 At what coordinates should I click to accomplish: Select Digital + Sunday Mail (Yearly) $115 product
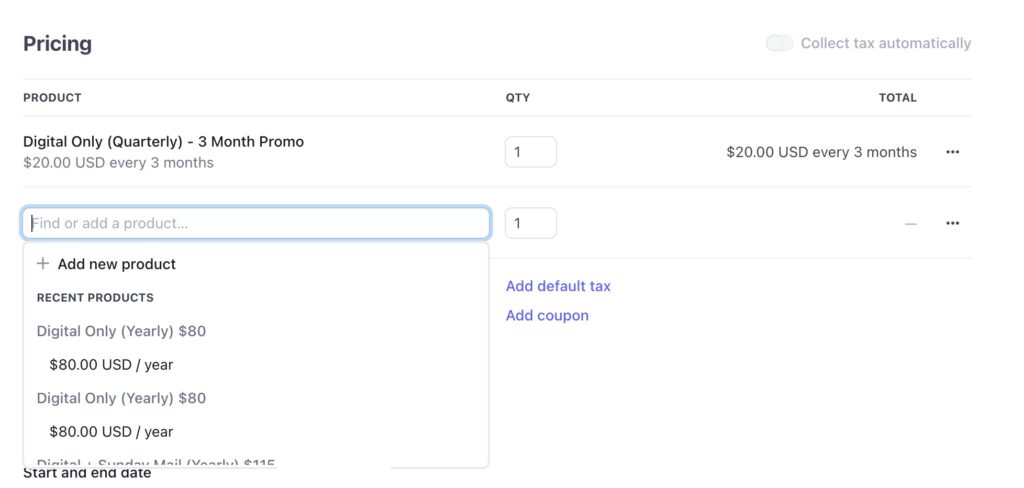[x=156, y=463]
